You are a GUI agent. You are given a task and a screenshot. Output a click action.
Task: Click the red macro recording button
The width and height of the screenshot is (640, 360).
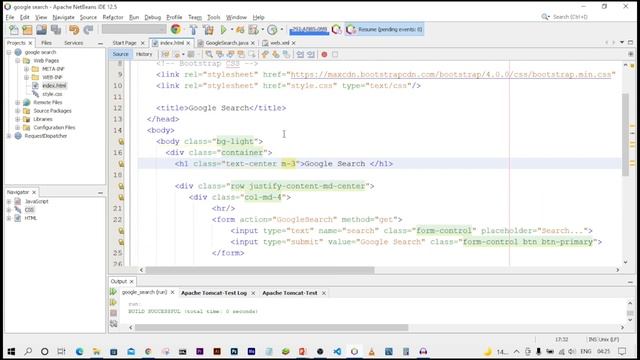(324, 54)
